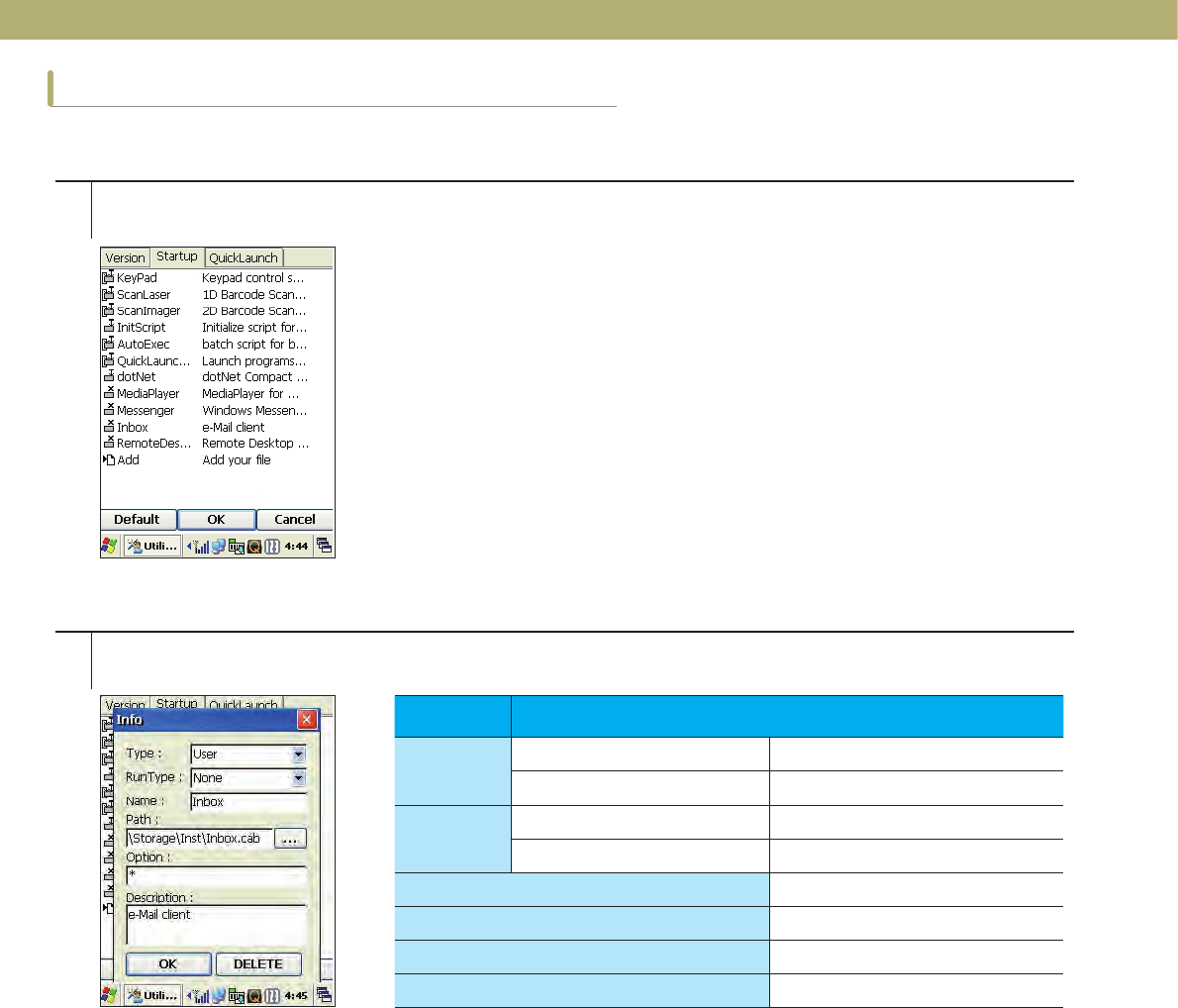Screen dimensions: 1178x1008
Task: Click bracket tray icon left of 4:45
Action: coord(272,996)
